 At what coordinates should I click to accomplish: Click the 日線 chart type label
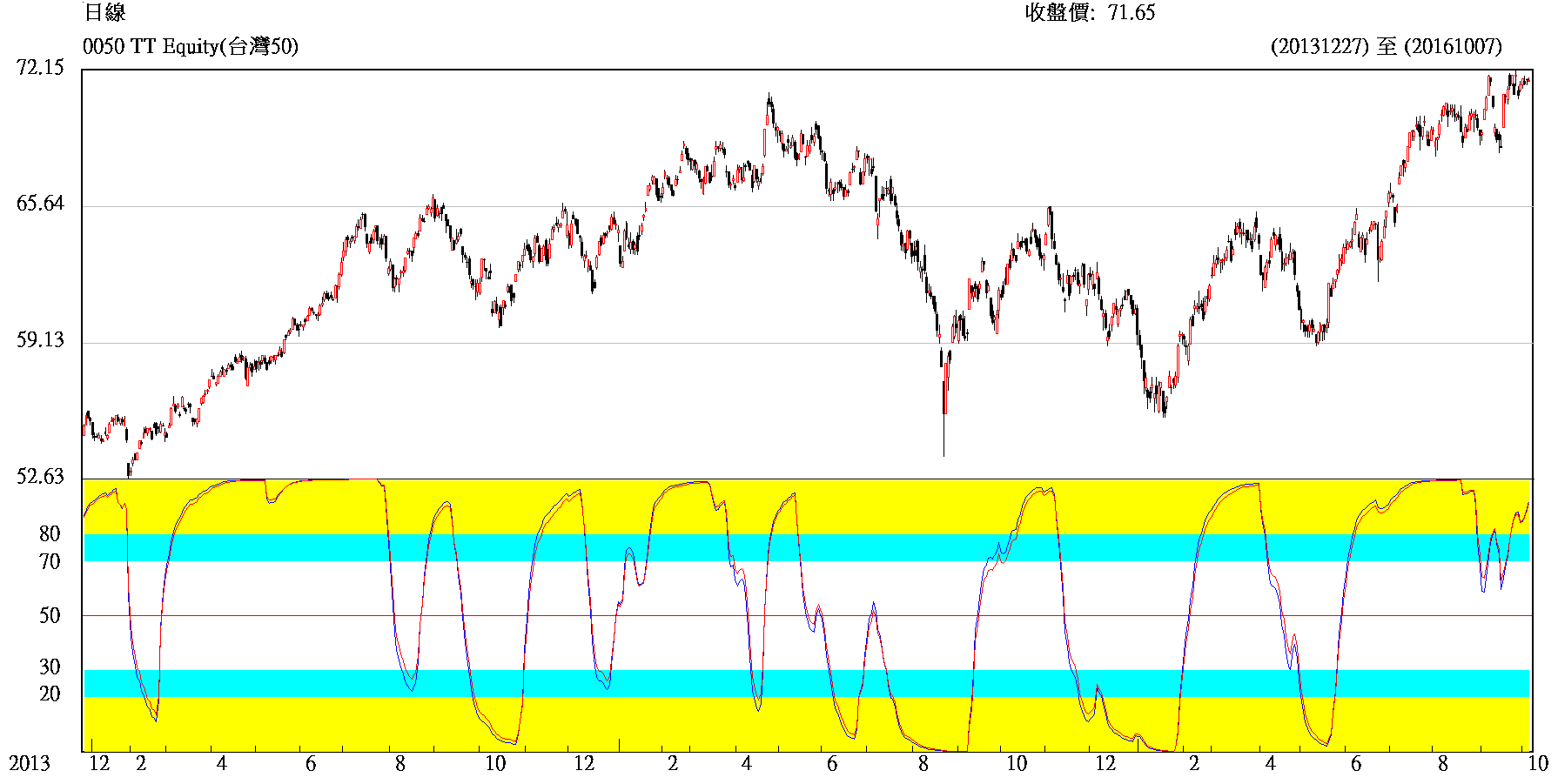104,12
